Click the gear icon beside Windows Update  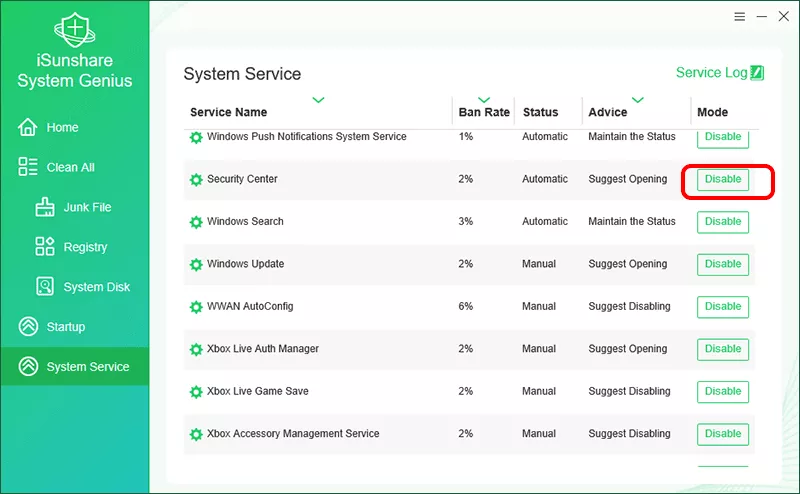coord(196,265)
